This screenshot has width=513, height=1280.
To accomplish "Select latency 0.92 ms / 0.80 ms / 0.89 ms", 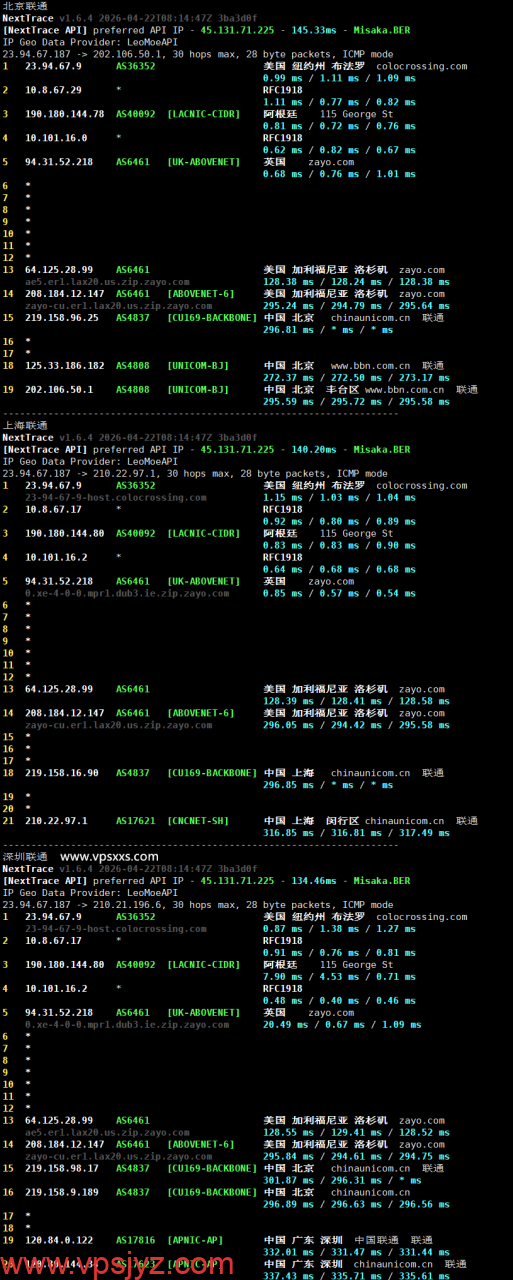I will [x=340, y=521].
